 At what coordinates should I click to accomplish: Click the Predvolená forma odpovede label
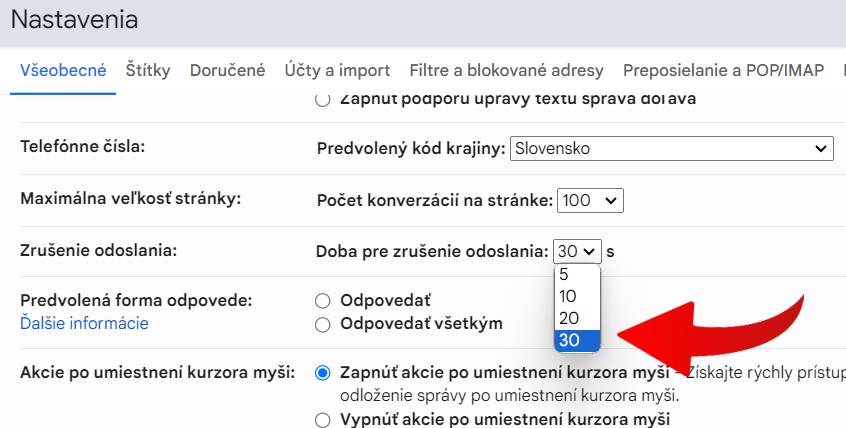click(136, 300)
